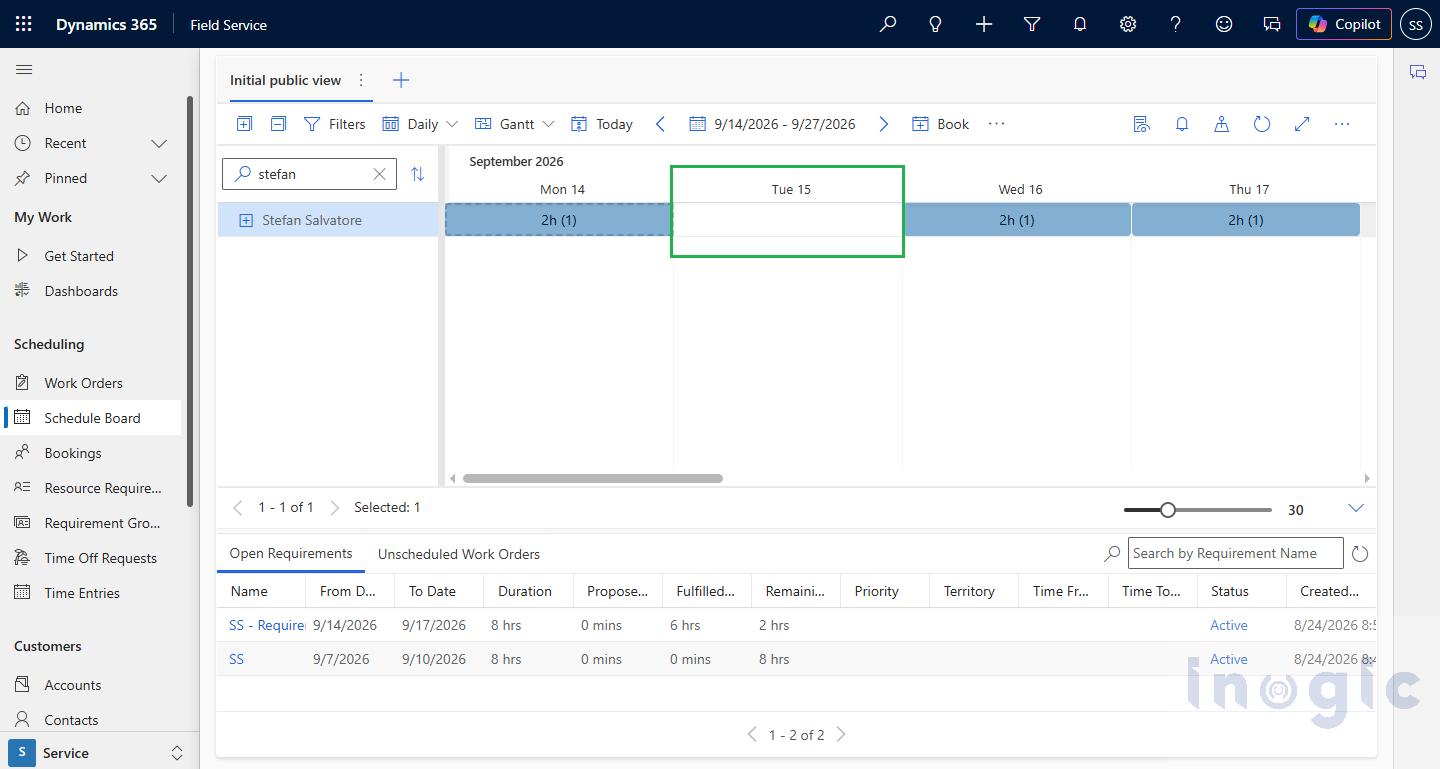Click the resource sort arrows icon
1440x769 pixels.
point(418,174)
